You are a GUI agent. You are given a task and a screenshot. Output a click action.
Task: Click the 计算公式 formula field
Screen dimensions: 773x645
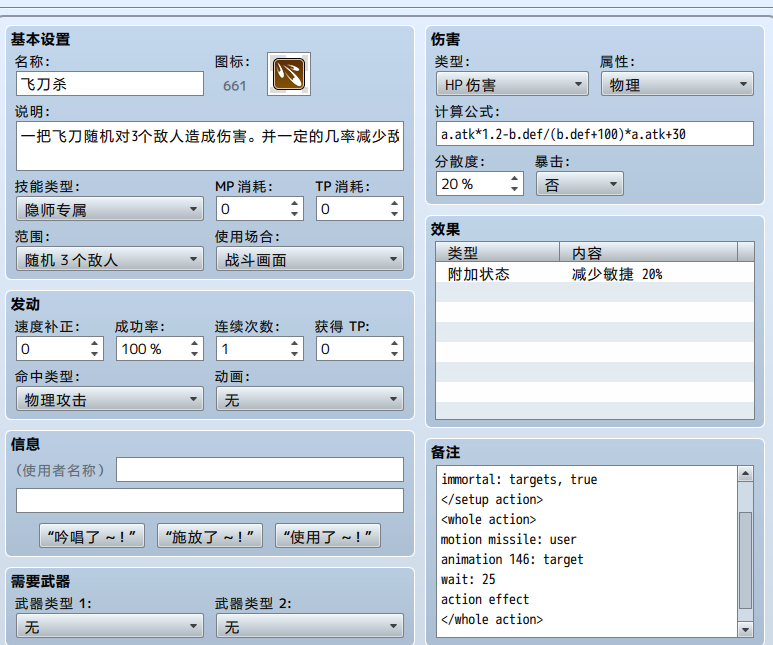595,134
